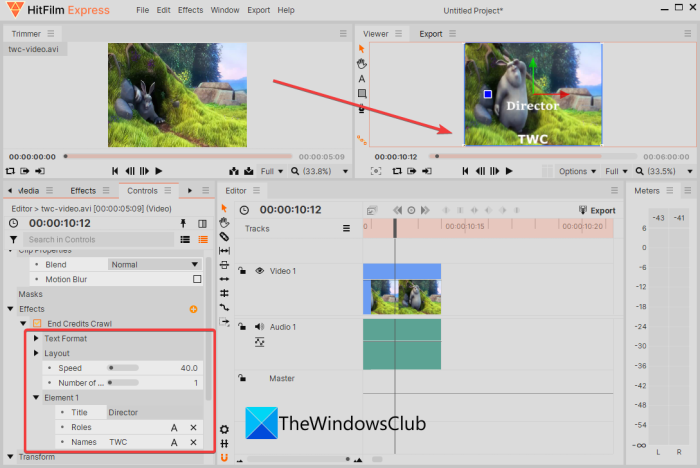
Task: Lock the Video 1 track
Action: pyautogui.click(x=242, y=271)
